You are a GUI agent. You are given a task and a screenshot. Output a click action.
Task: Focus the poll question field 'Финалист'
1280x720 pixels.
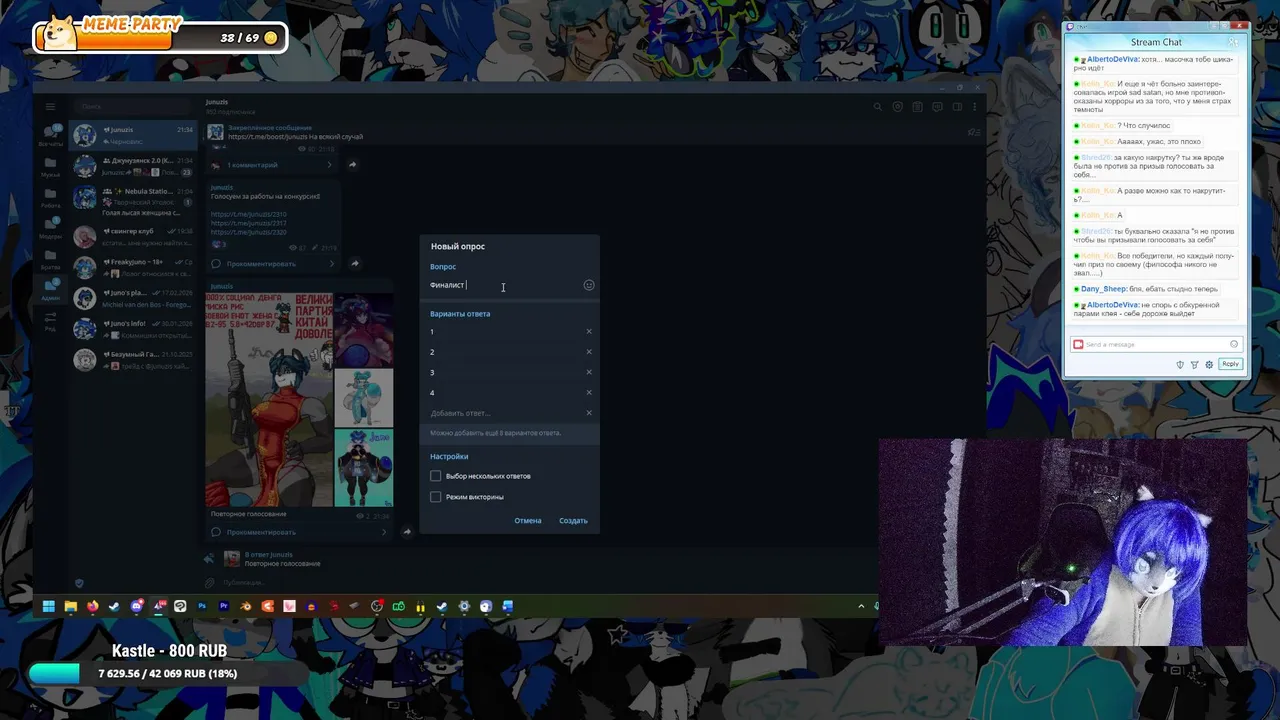tap(505, 285)
